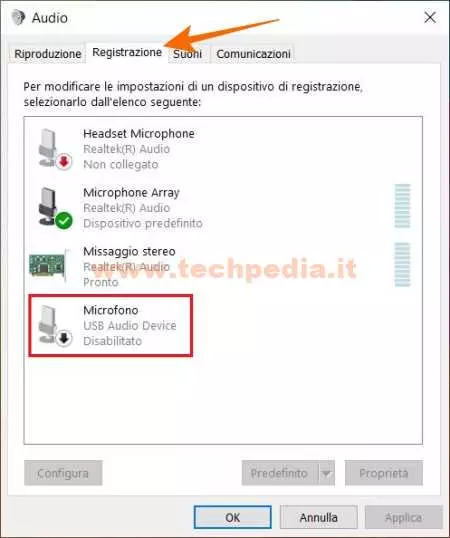Click the Proprietà button
450x538 pixels.
384,473
